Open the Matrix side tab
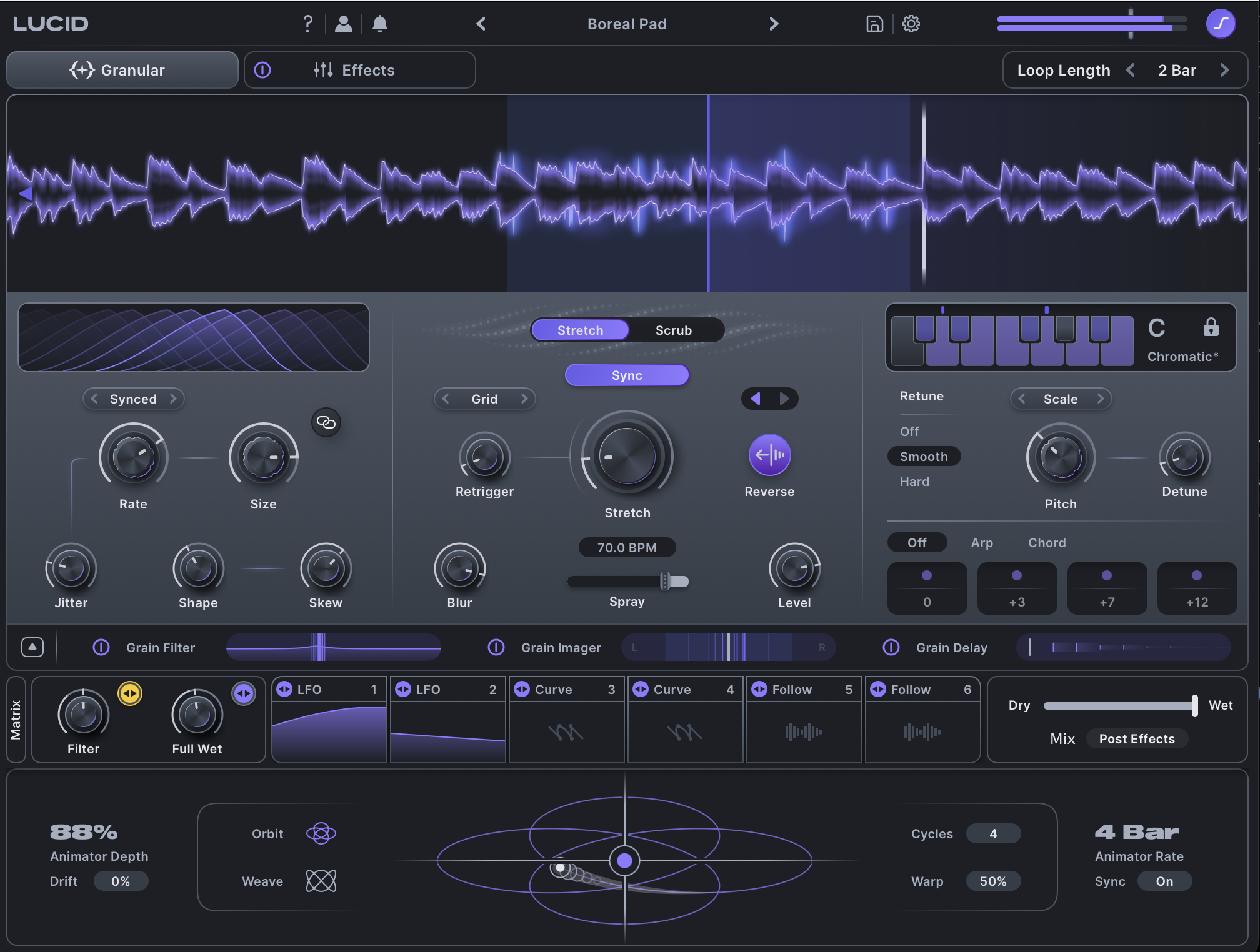This screenshot has height=952, width=1260. click(x=16, y=720)
